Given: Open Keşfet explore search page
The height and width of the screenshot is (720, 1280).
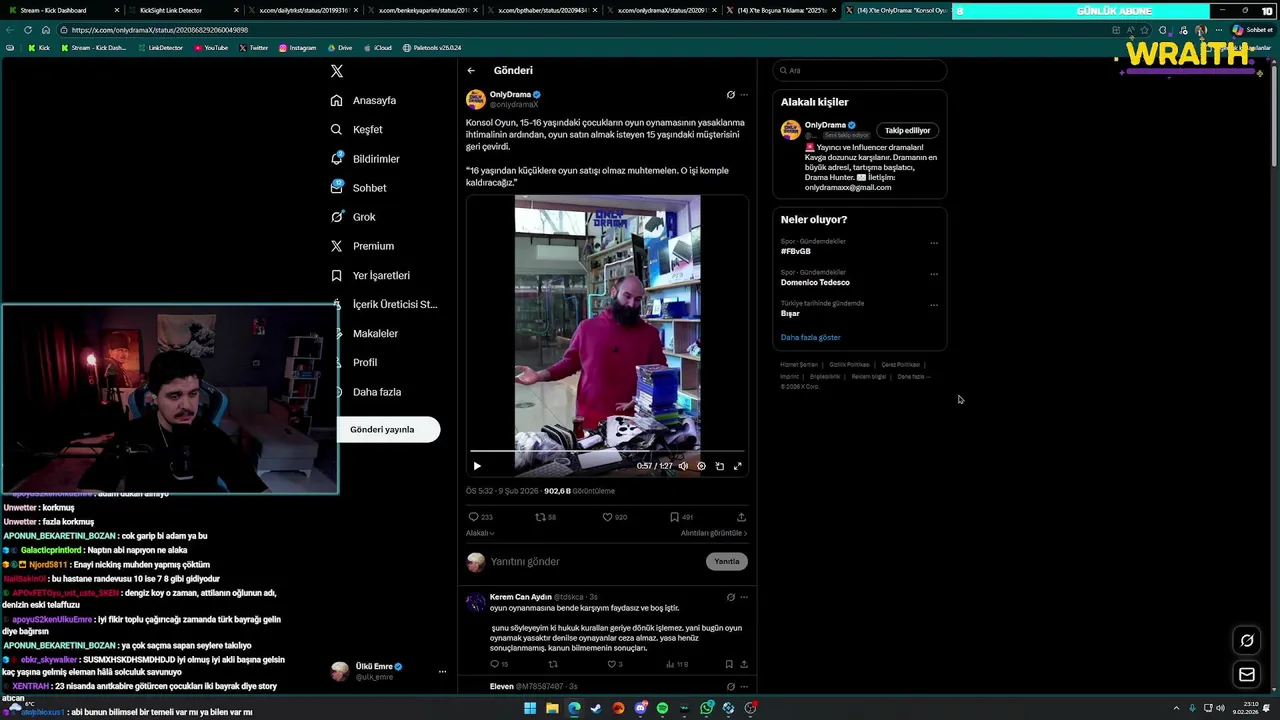Looking at the screenshot, I should [x=357, y=129].
